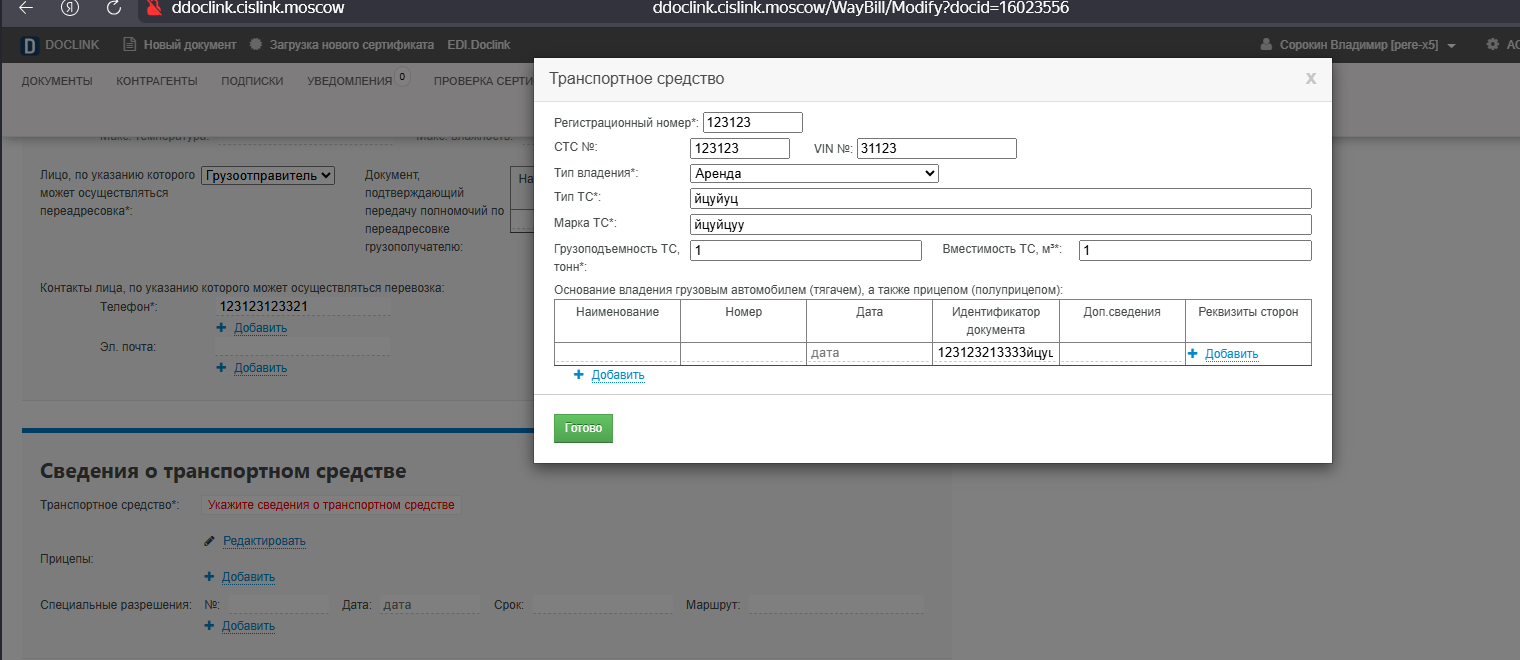This screenshot has width=1520, height=660.
Task: Click the Вместимость ТС input field
Action: click(1195, 250)
